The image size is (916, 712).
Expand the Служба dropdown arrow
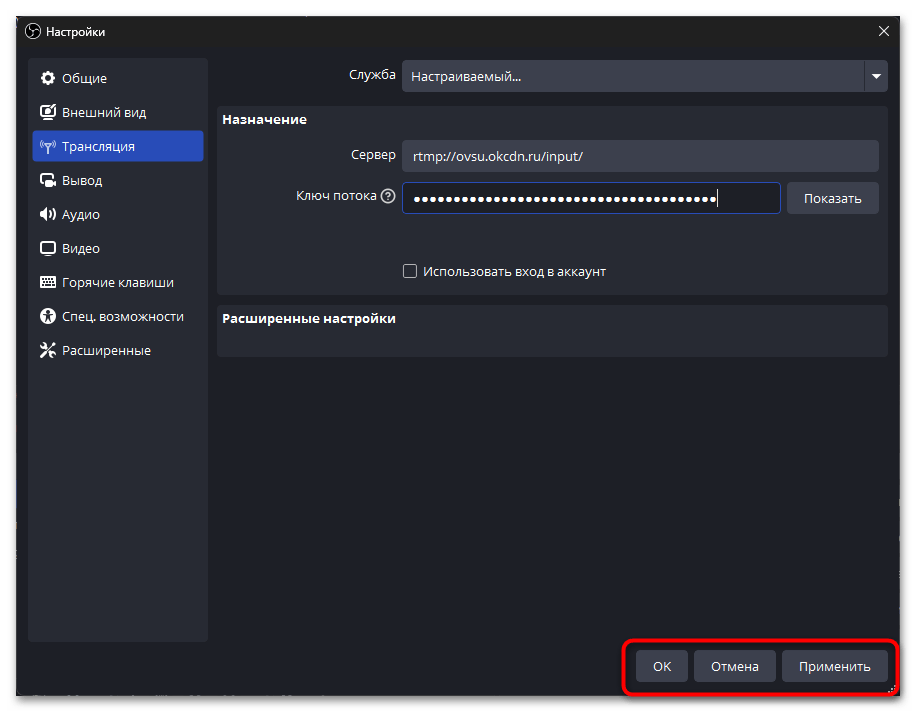pyautogui.click(x=876, y=76)
